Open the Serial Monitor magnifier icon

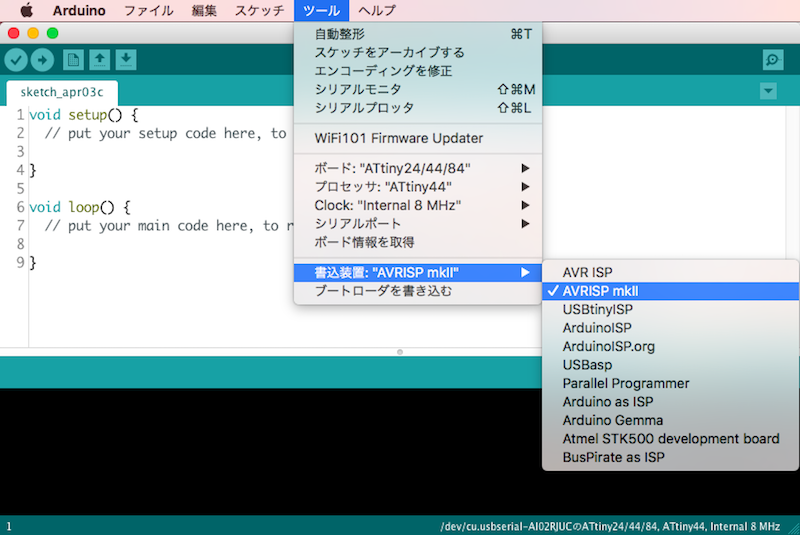point(773,60)
